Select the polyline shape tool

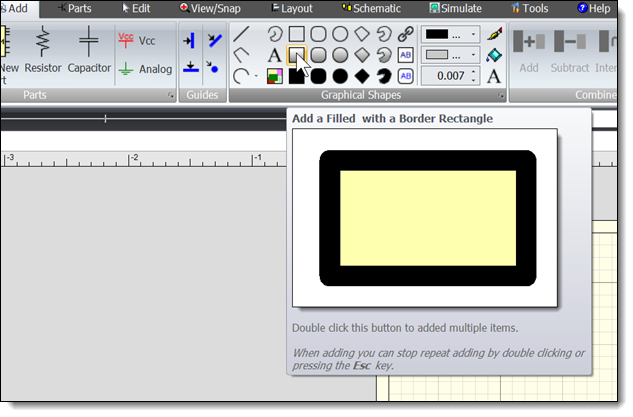click(241, 55)
